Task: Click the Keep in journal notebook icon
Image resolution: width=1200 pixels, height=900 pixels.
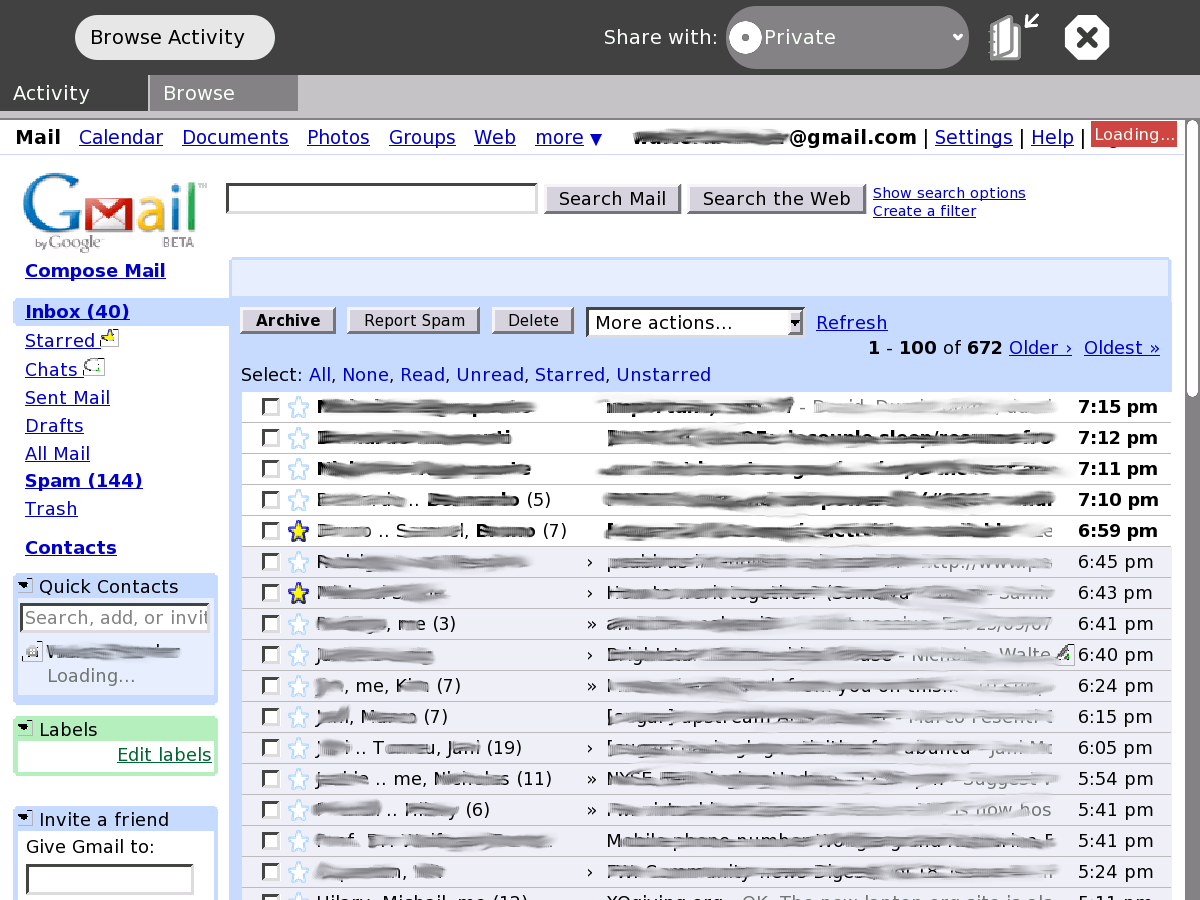Action: (1012, 38)
